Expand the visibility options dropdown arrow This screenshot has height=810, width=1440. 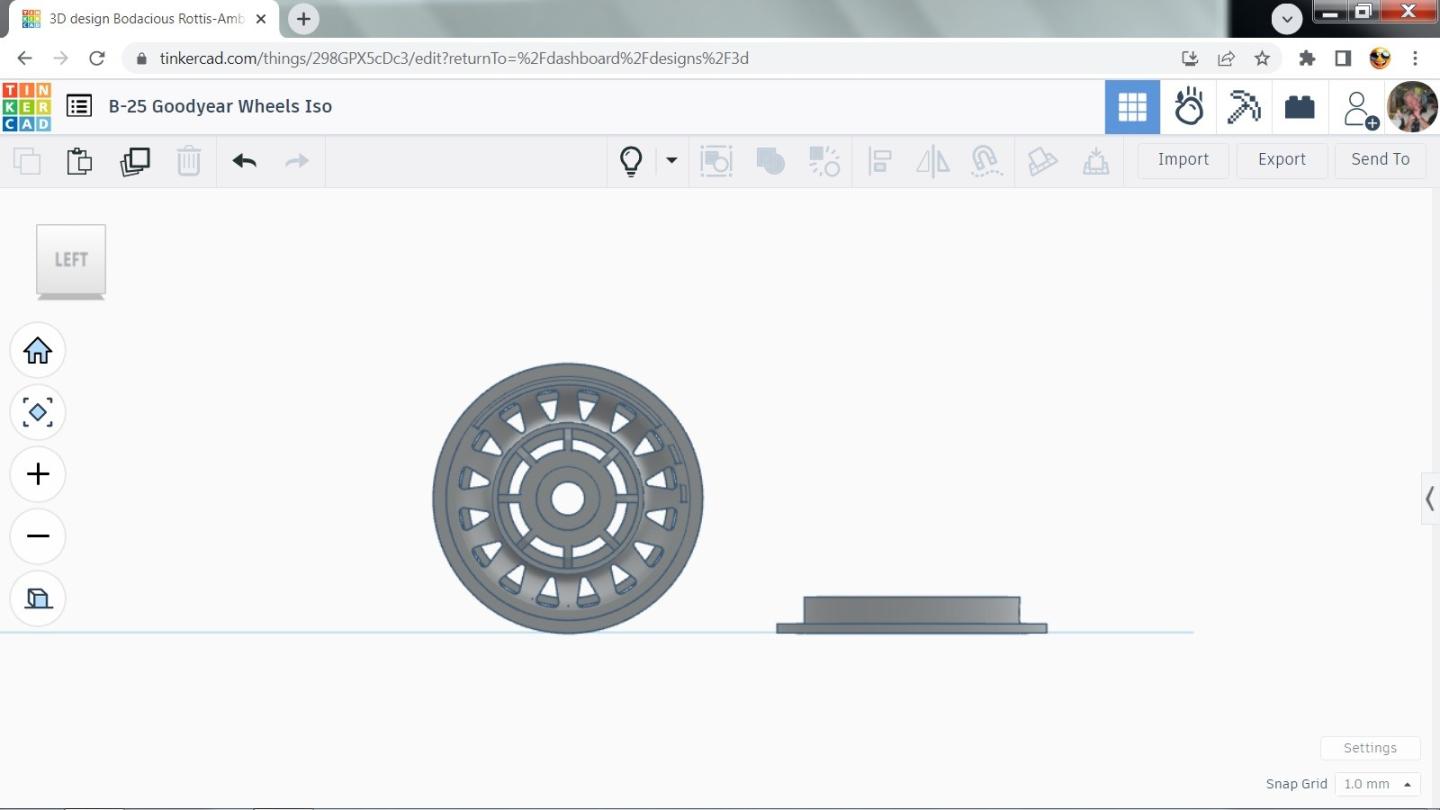[671, 160]
